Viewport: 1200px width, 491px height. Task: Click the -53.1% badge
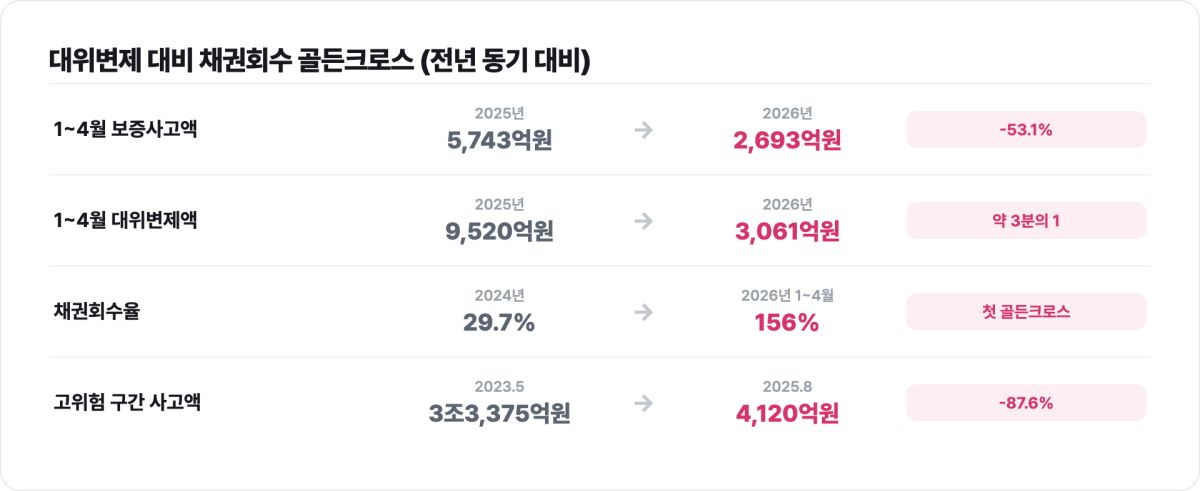1026,130
